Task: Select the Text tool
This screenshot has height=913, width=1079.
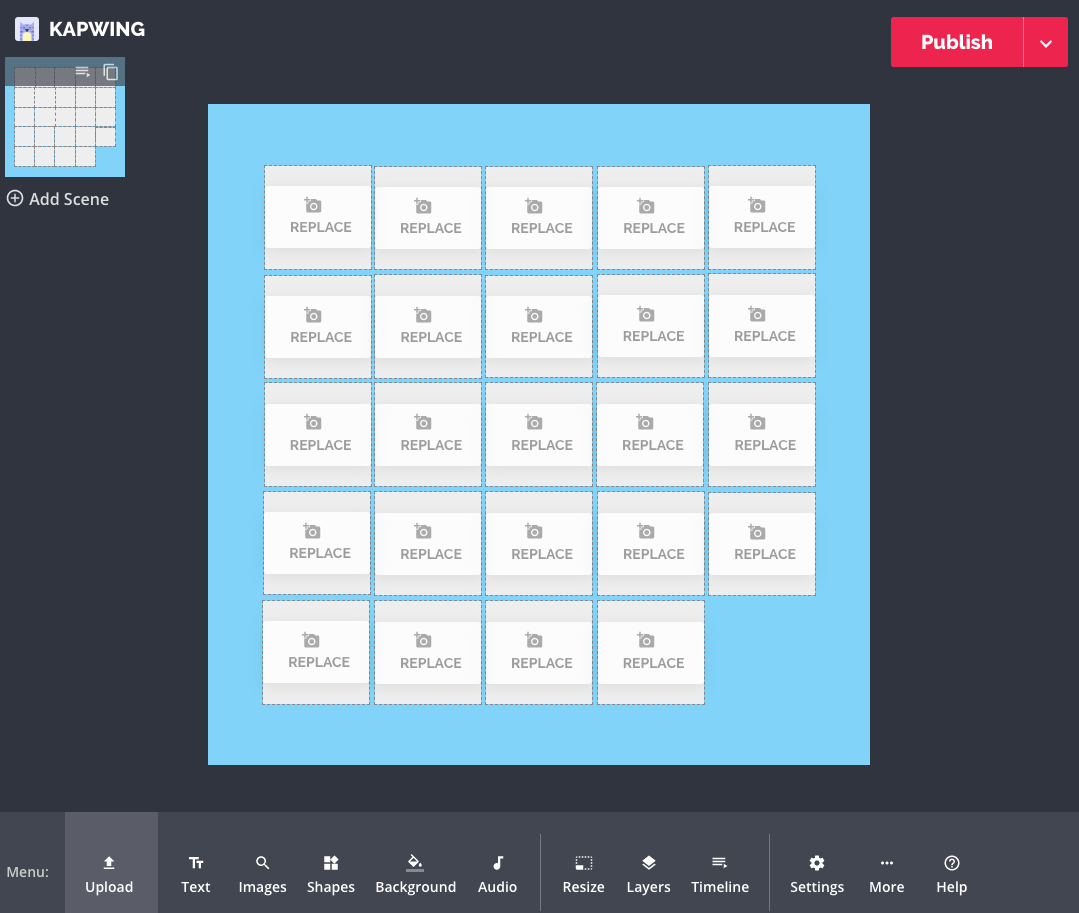Action: point(196,873)
